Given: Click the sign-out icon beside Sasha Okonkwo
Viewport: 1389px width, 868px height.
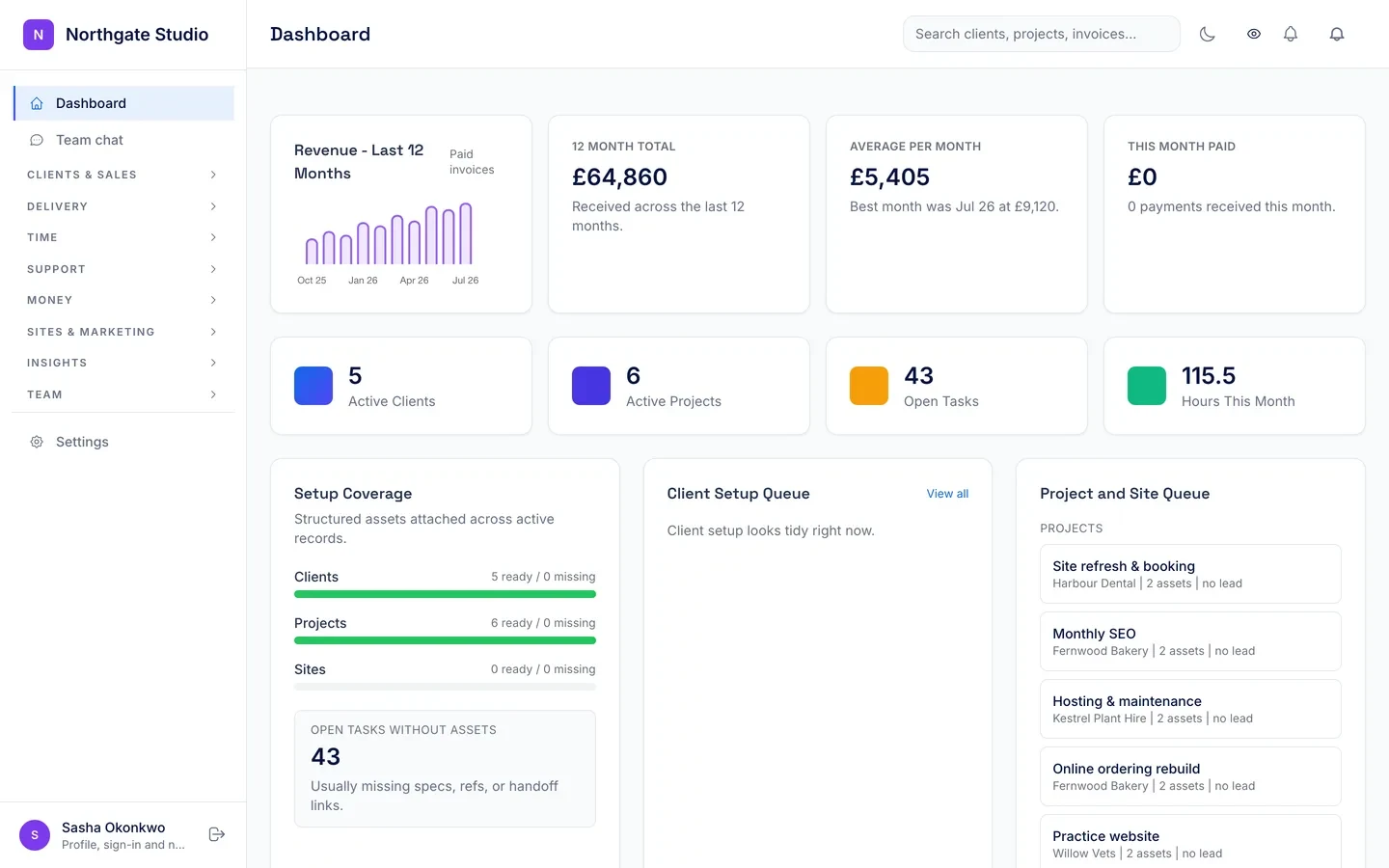Looking at the screenshot, I should [217, 834].
